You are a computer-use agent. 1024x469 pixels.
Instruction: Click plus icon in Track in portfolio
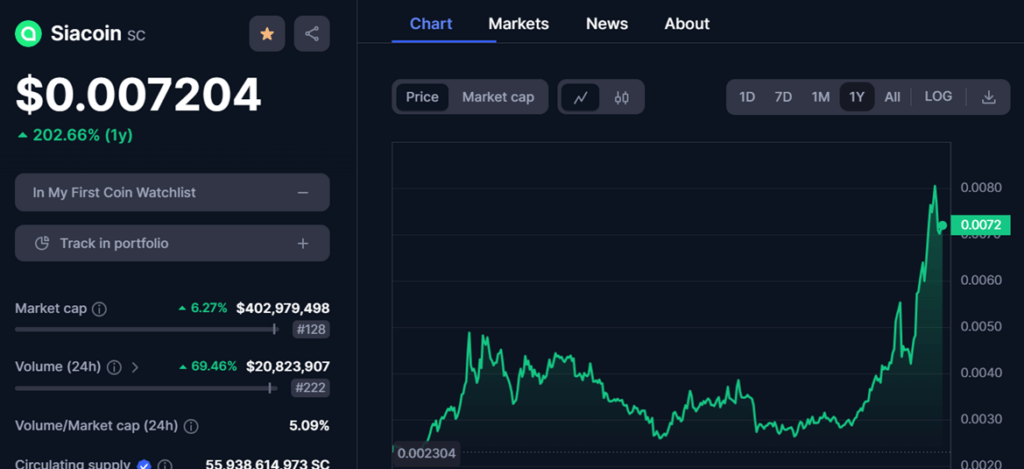[x=302, y=244]
